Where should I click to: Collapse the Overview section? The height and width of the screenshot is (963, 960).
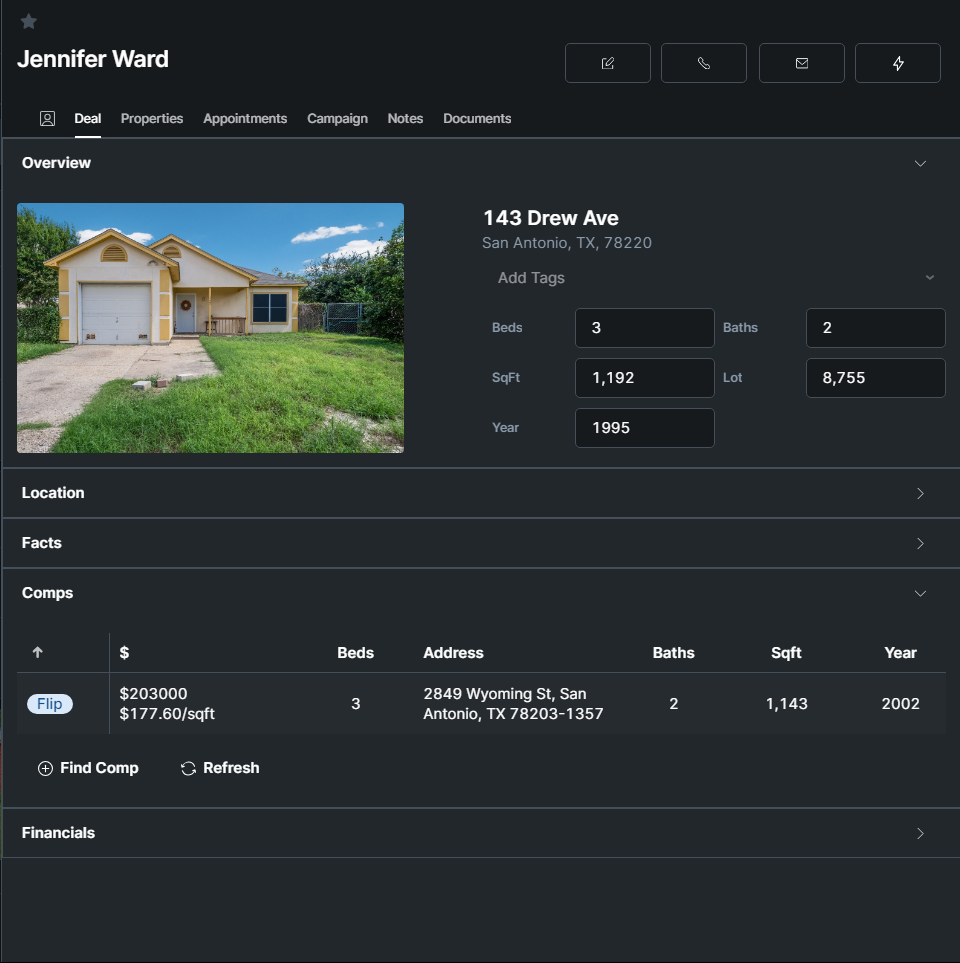pyautogui.click(x=920, y=163)
